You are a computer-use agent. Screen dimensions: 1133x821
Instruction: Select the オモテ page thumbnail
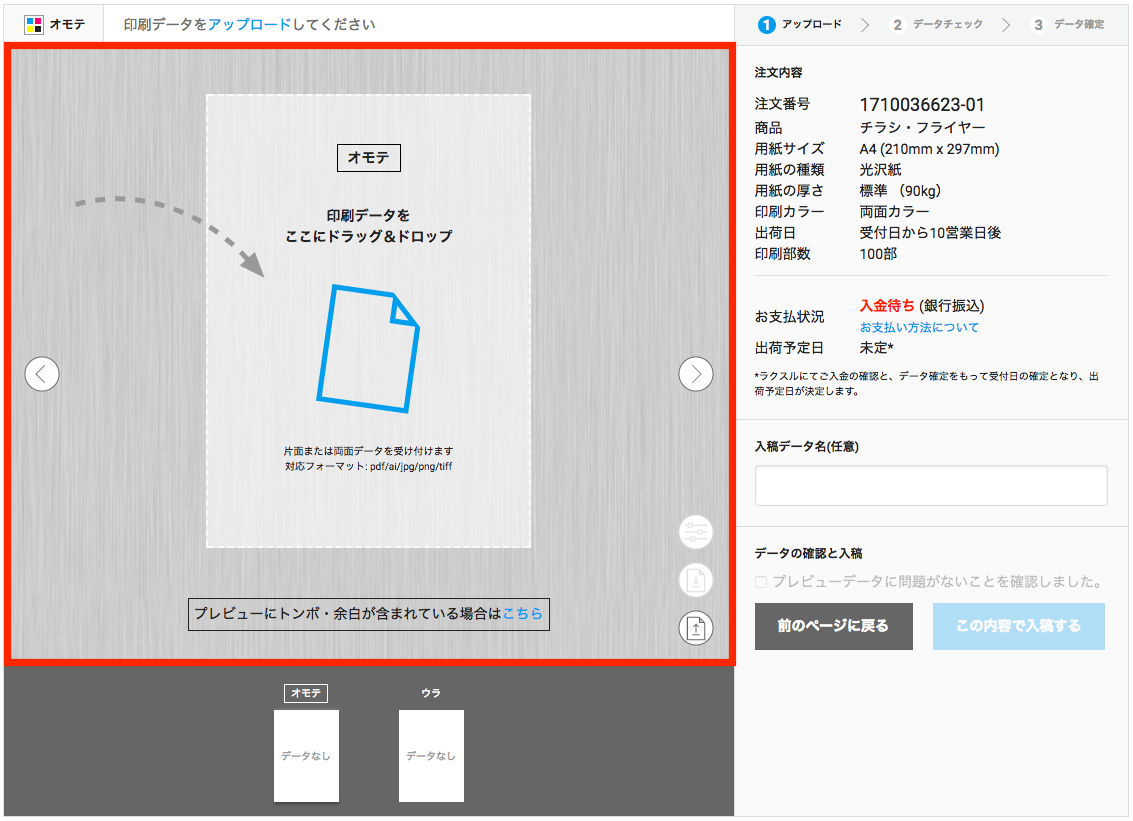[306, 755]
